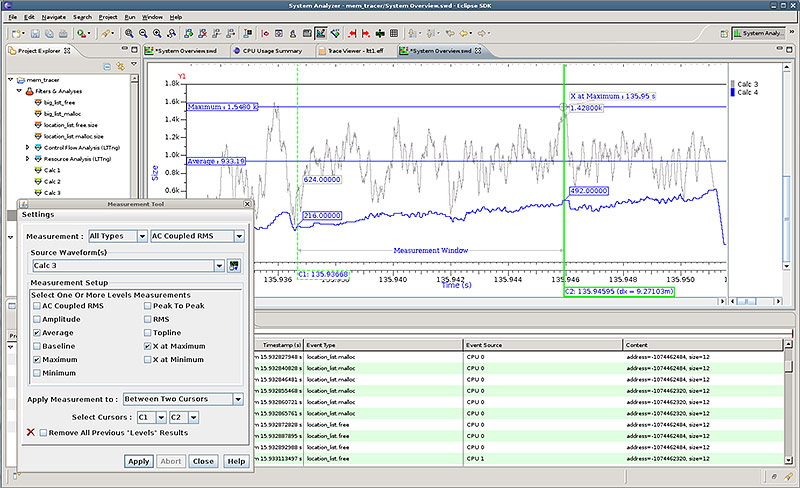Click the pressed graph view toolbar icon
The width and height of the screenshot is (800, 488).
pos(320,34)
